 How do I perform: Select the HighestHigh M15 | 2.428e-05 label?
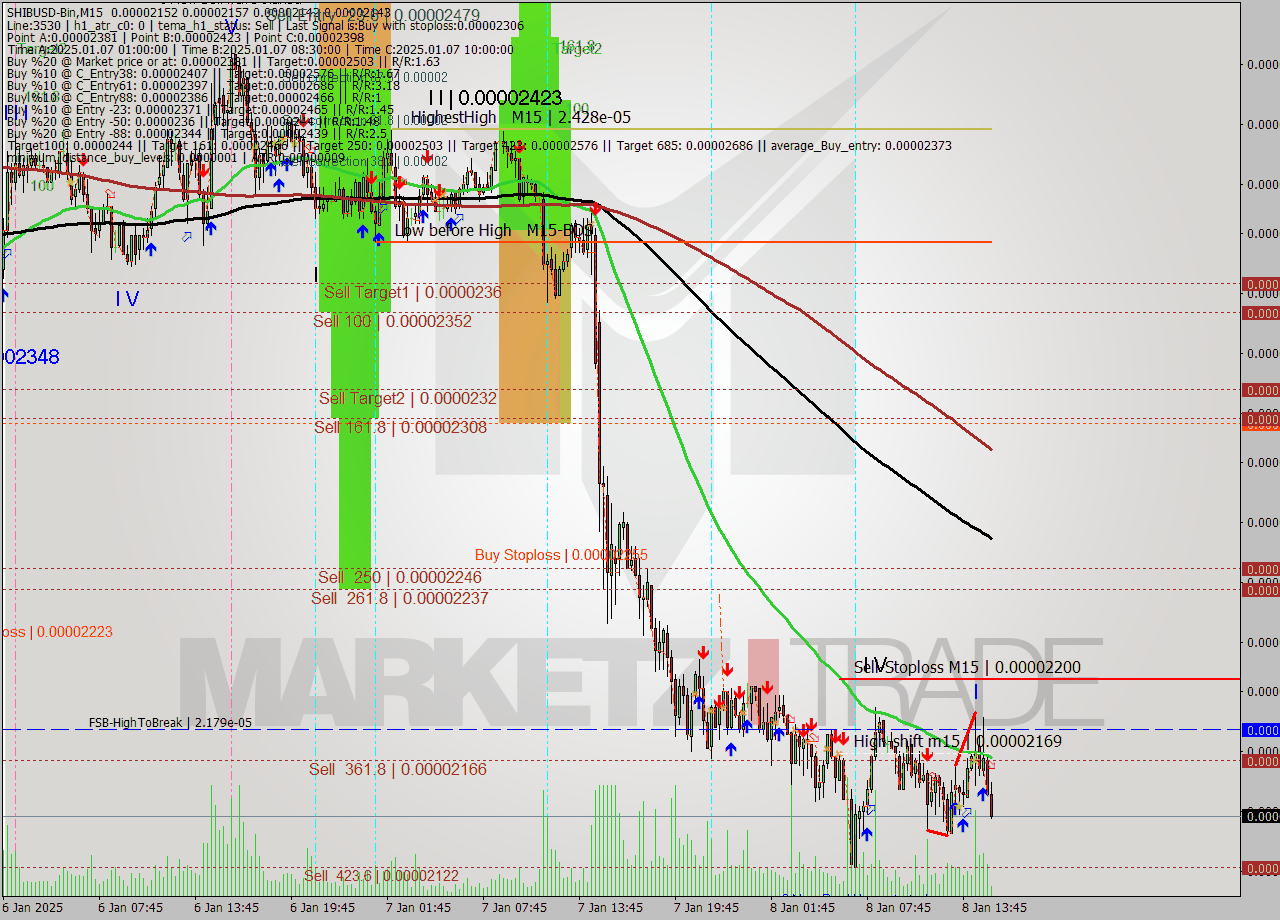tap(521, 118)
